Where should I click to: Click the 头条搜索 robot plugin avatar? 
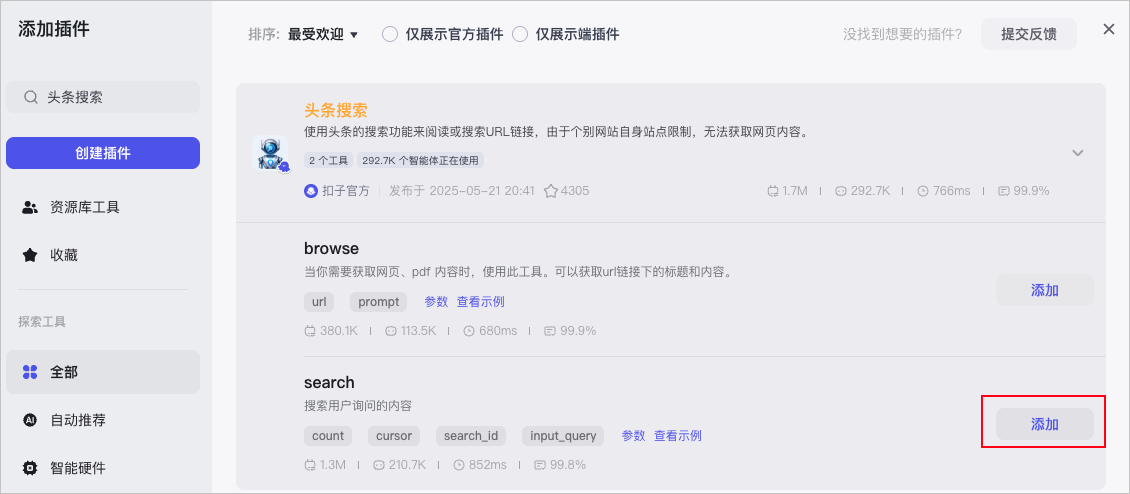[x=270, y=153]
